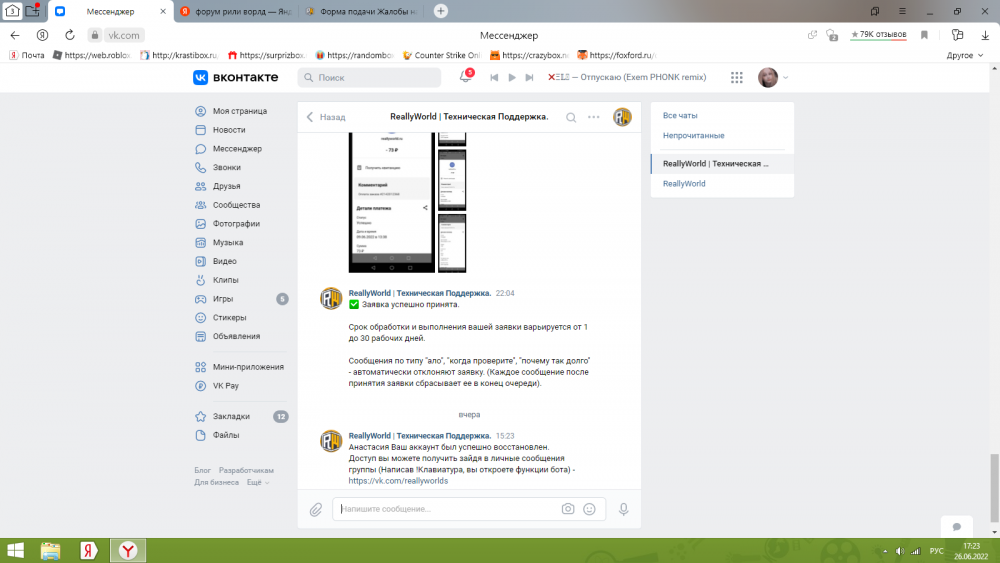Open Игры section
The width and height of the screenshot is (1000, 563).
coord(223,299)
